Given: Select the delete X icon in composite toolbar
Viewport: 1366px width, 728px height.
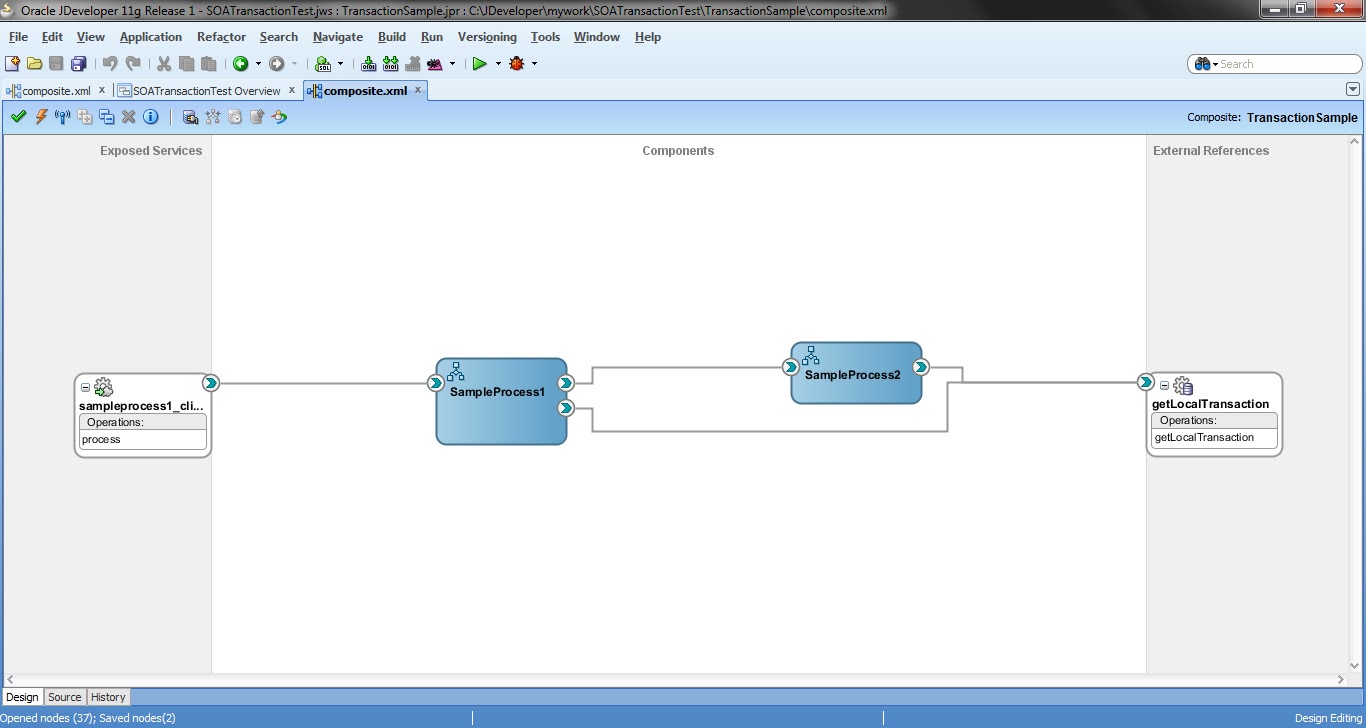Looking at the screenshot, I should click(x=128, y=116).
